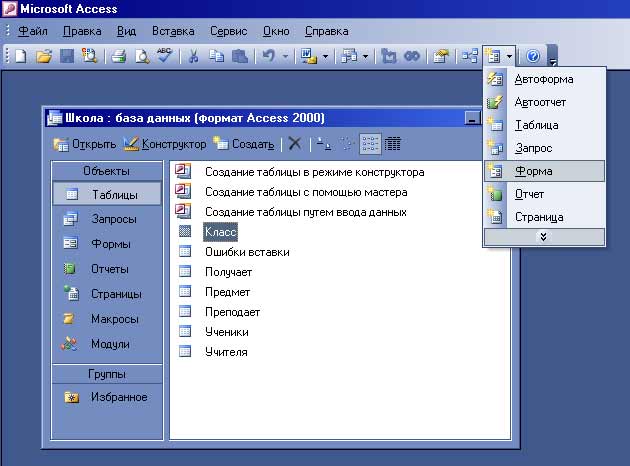Open Print Preview magnifier icon

(x=141, y=56)
